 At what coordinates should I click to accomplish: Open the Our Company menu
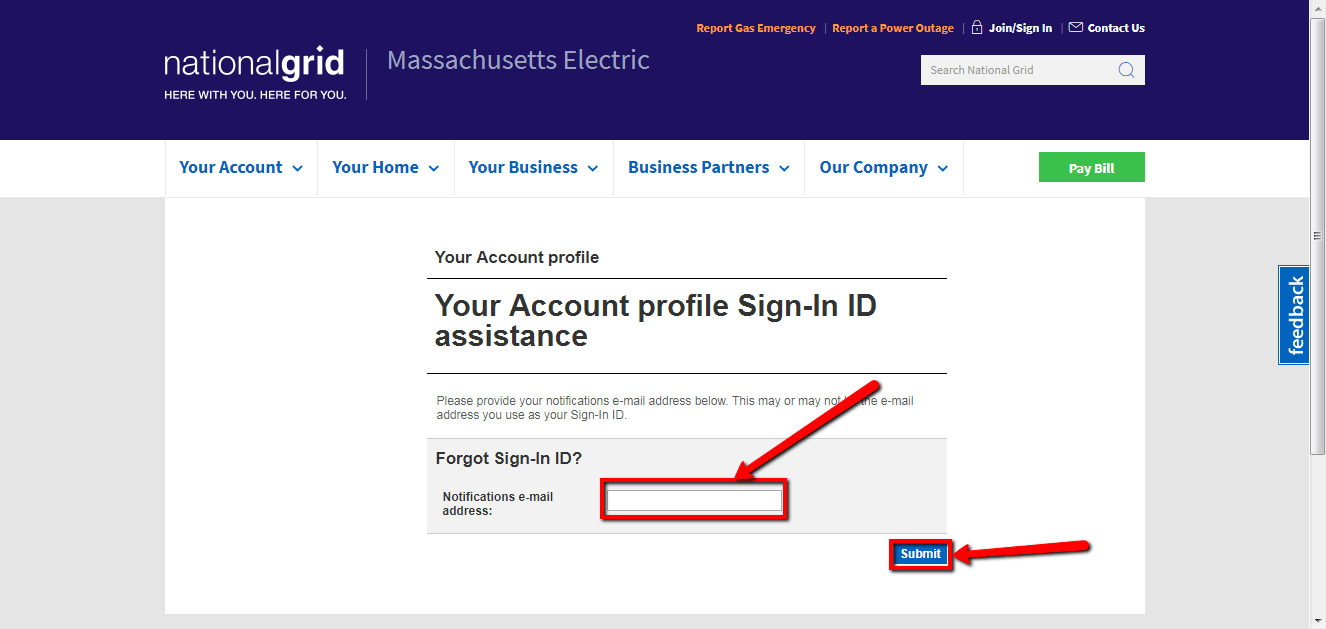click(x=882, y=167)
